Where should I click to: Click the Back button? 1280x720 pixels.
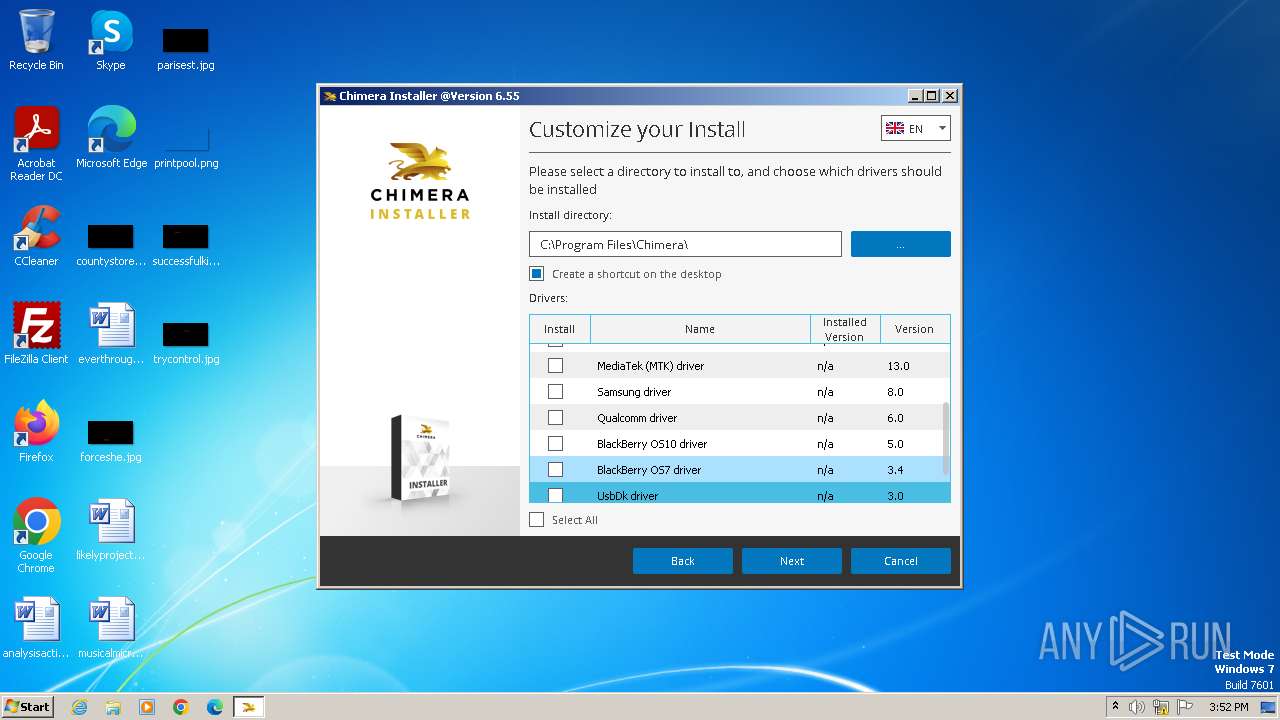(683, 561)
